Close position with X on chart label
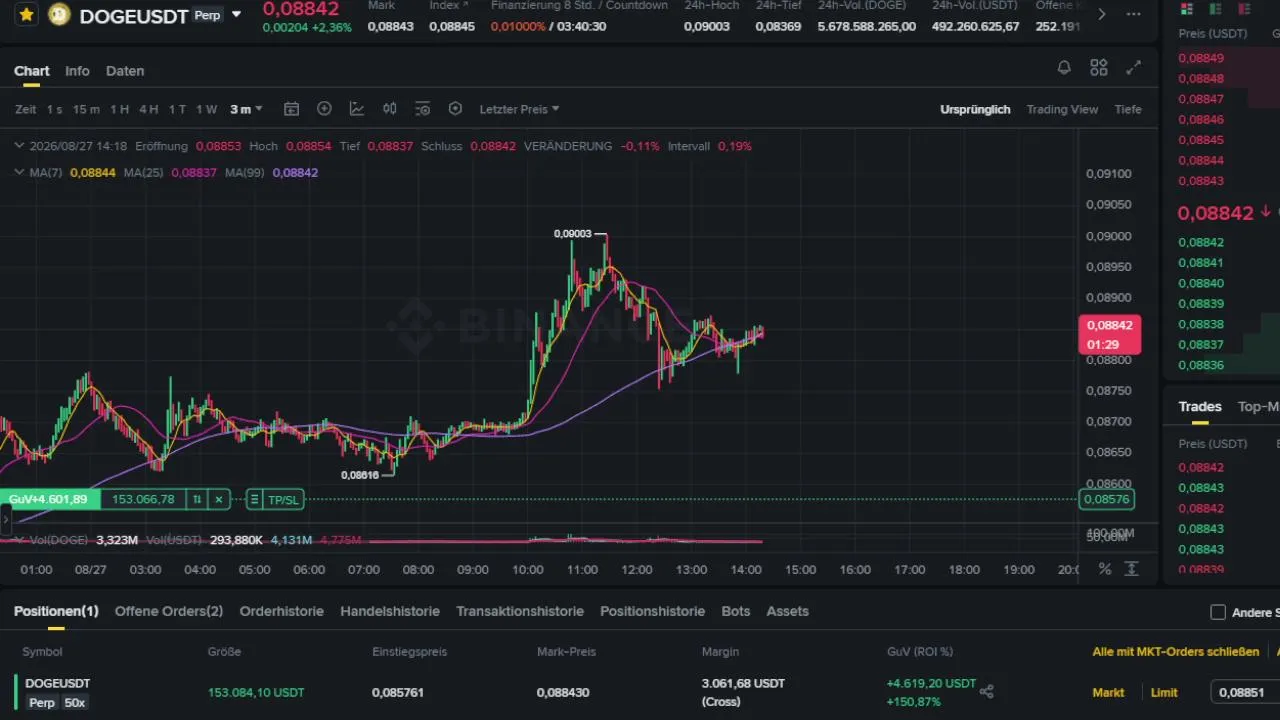The width and height of the screenshot is (1280, 720). click(219, 499)
